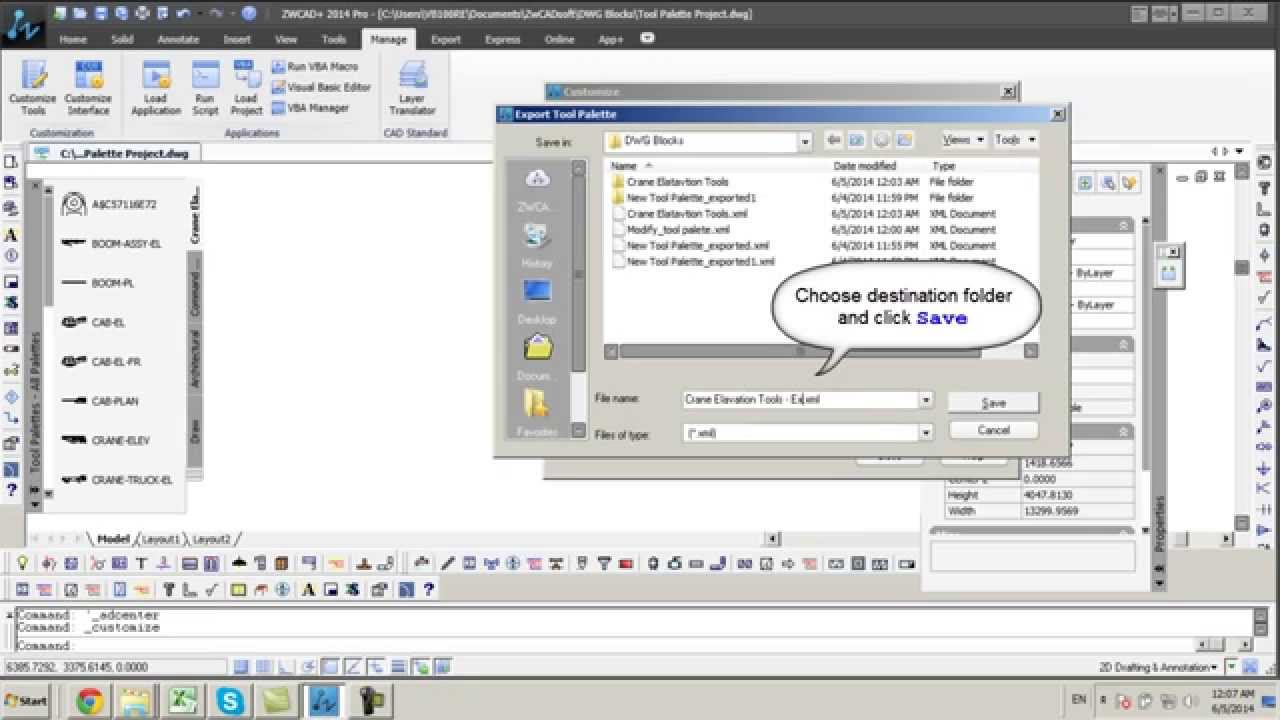Open Chrome from the Windows taskbar
Image resolution: width=1280 pixels, height=720 pixels.
[x=90, y=700]
